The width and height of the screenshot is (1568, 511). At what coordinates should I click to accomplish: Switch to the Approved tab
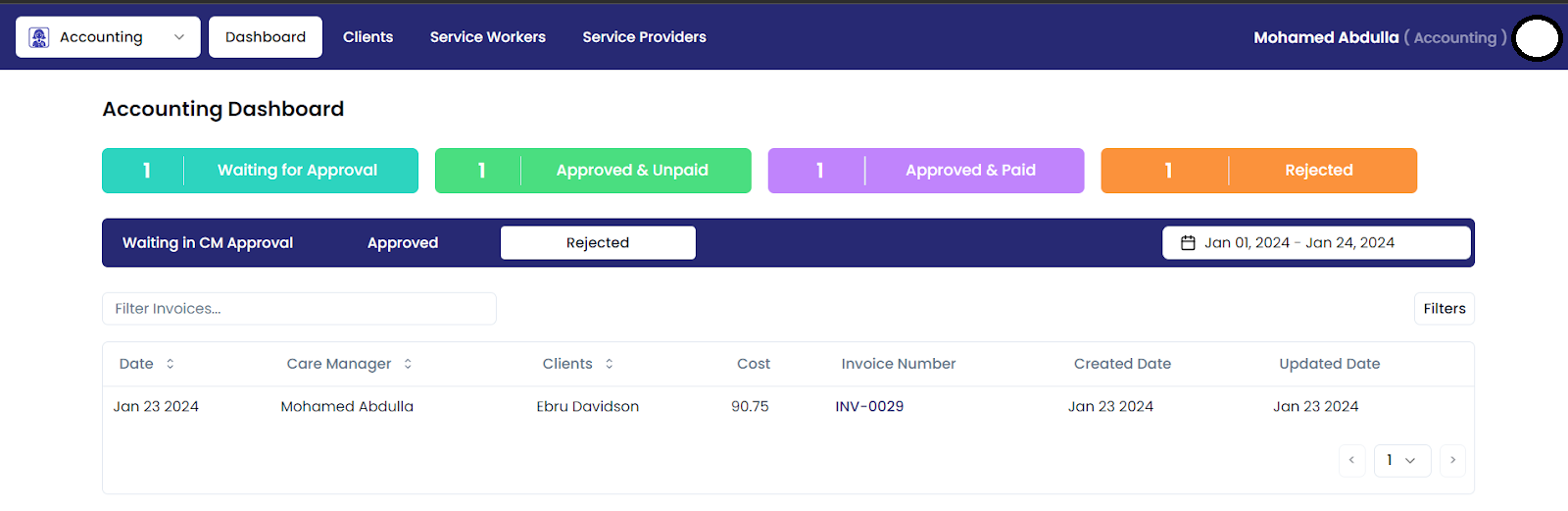coord(403,243)
